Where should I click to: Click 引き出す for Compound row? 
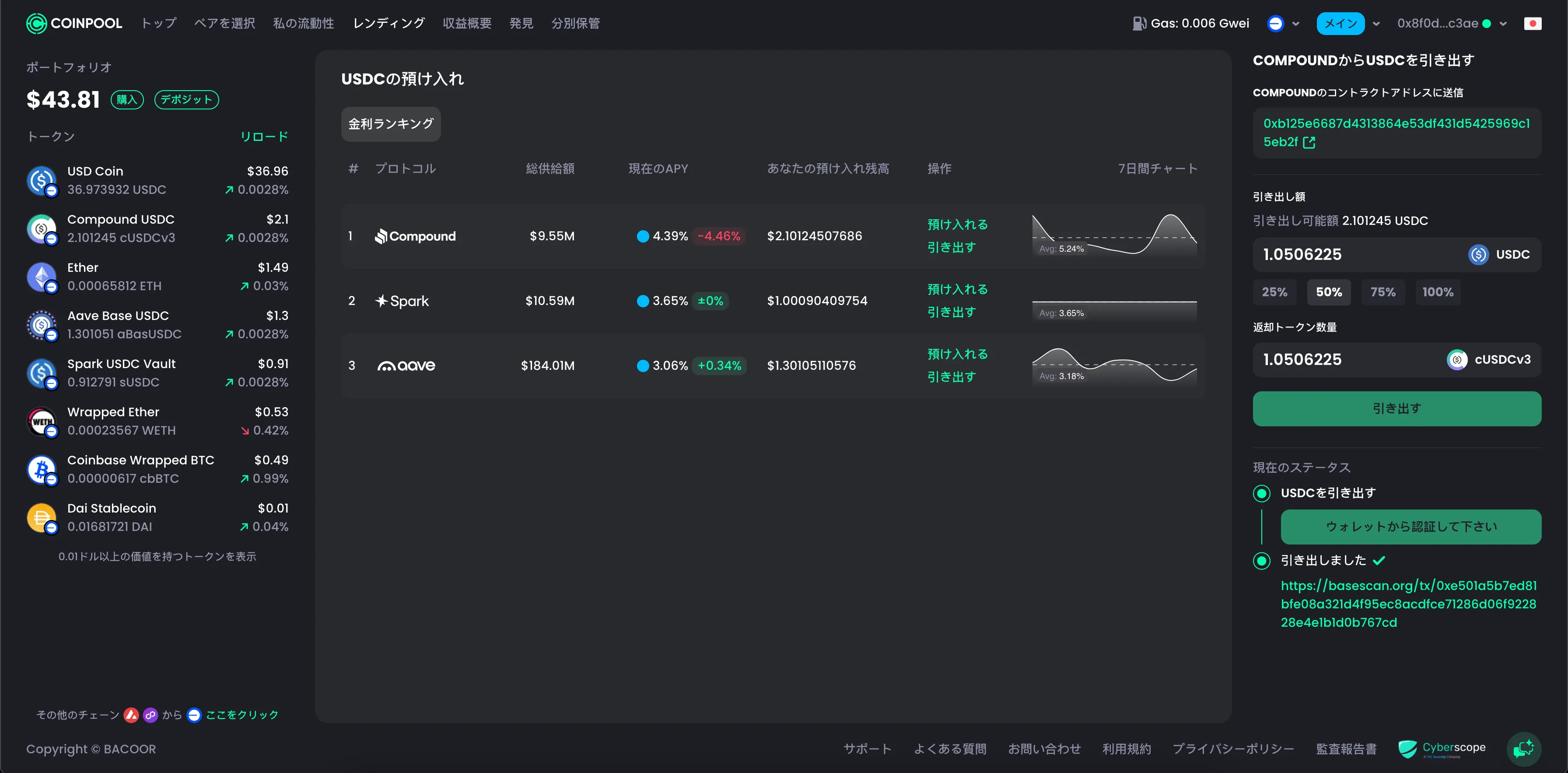tap(952, 247)
